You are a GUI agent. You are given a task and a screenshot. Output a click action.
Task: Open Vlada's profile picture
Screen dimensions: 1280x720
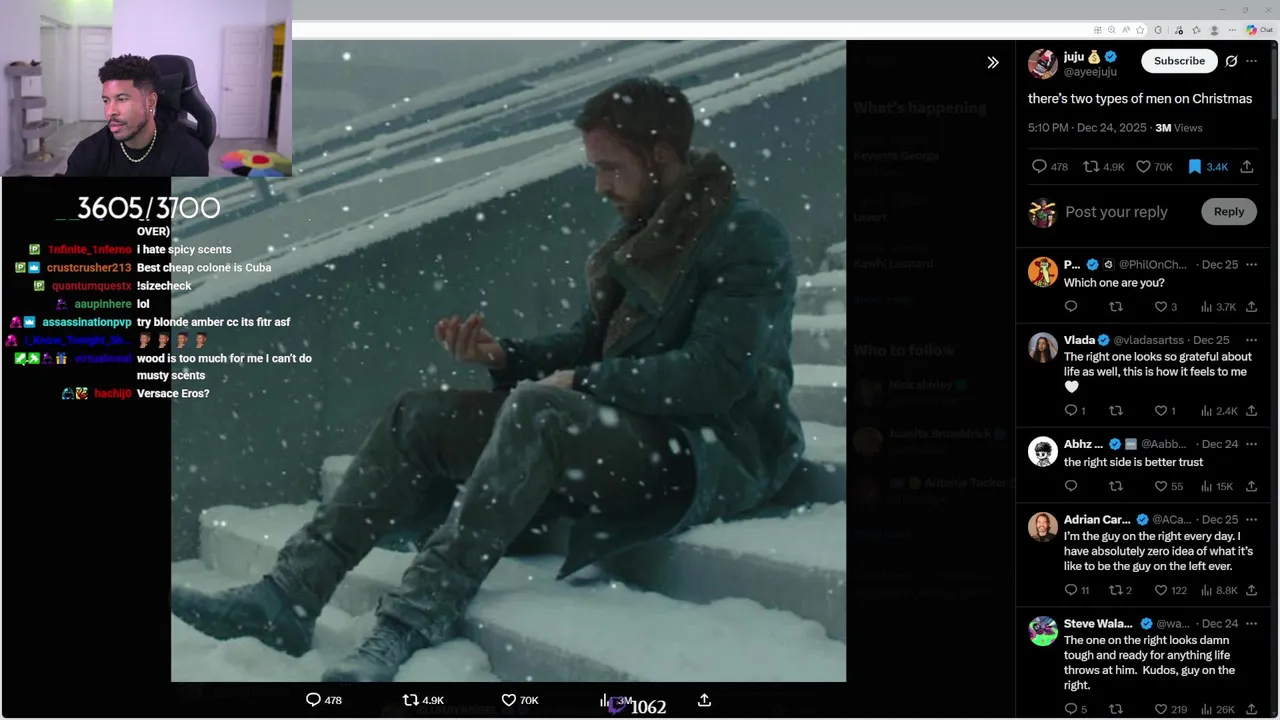[x=1043, y=347]
